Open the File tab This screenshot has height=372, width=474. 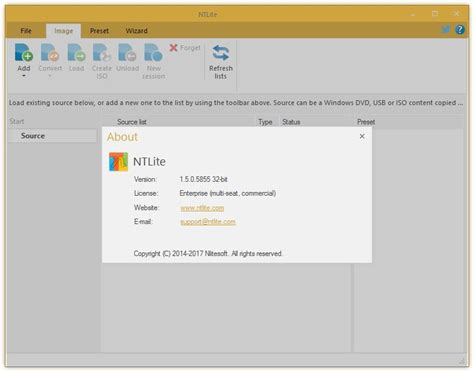[26, 31]
